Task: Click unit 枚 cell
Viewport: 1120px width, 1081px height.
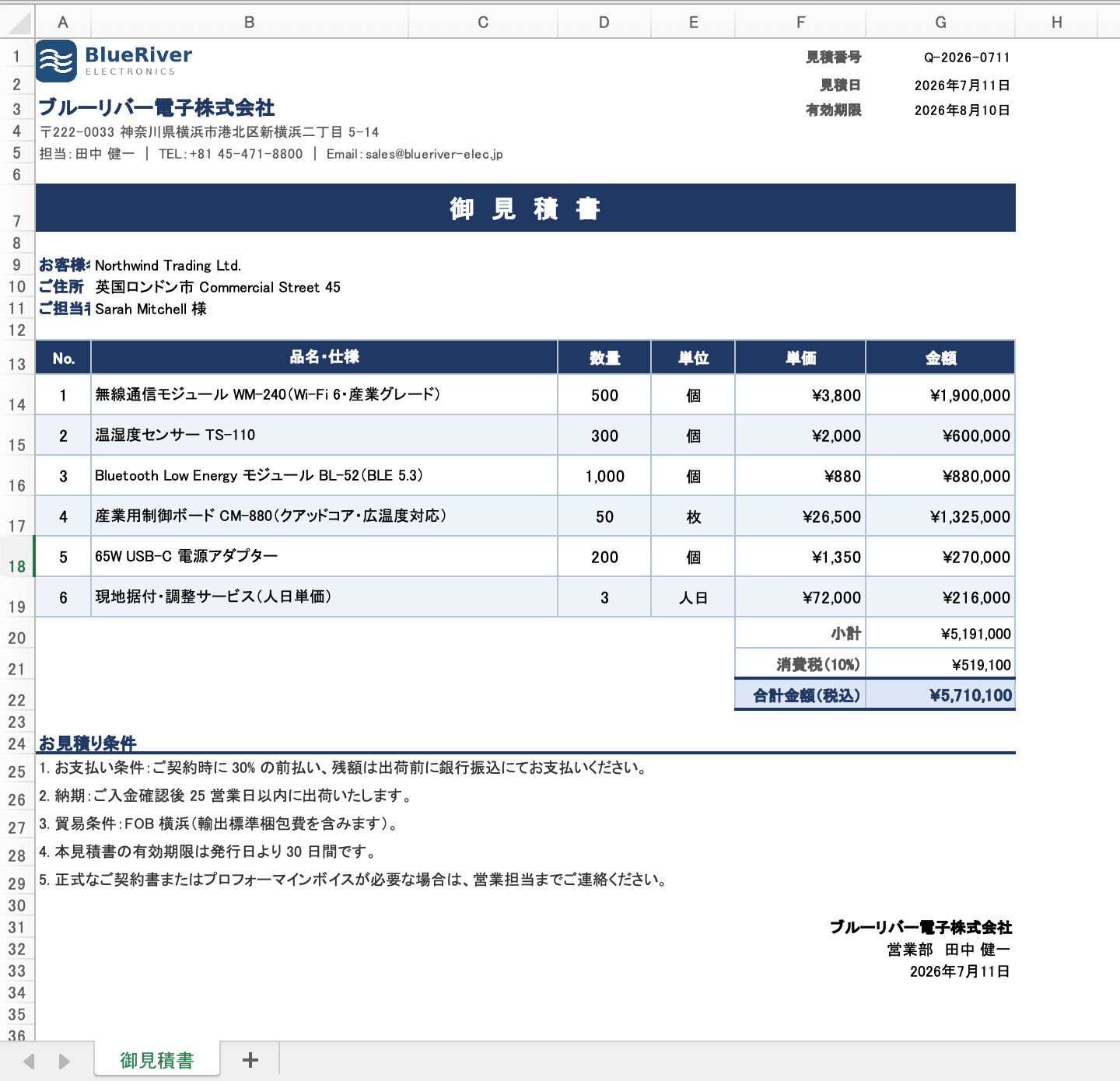Action: click(693, 516)
